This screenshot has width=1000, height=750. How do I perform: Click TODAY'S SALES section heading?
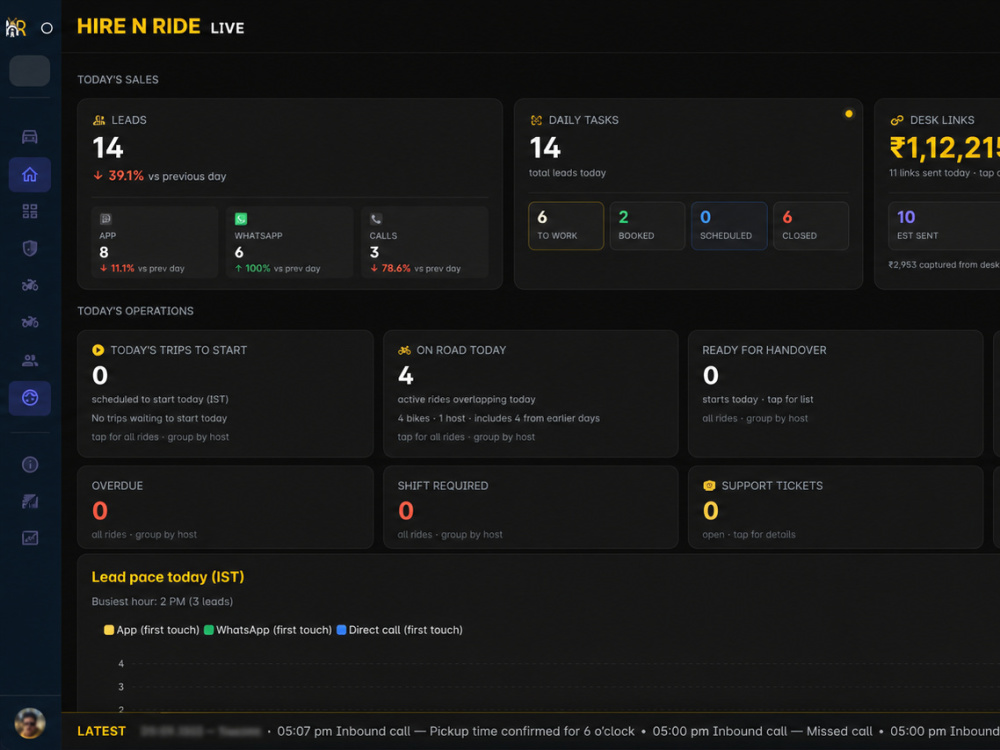point(118,80)
